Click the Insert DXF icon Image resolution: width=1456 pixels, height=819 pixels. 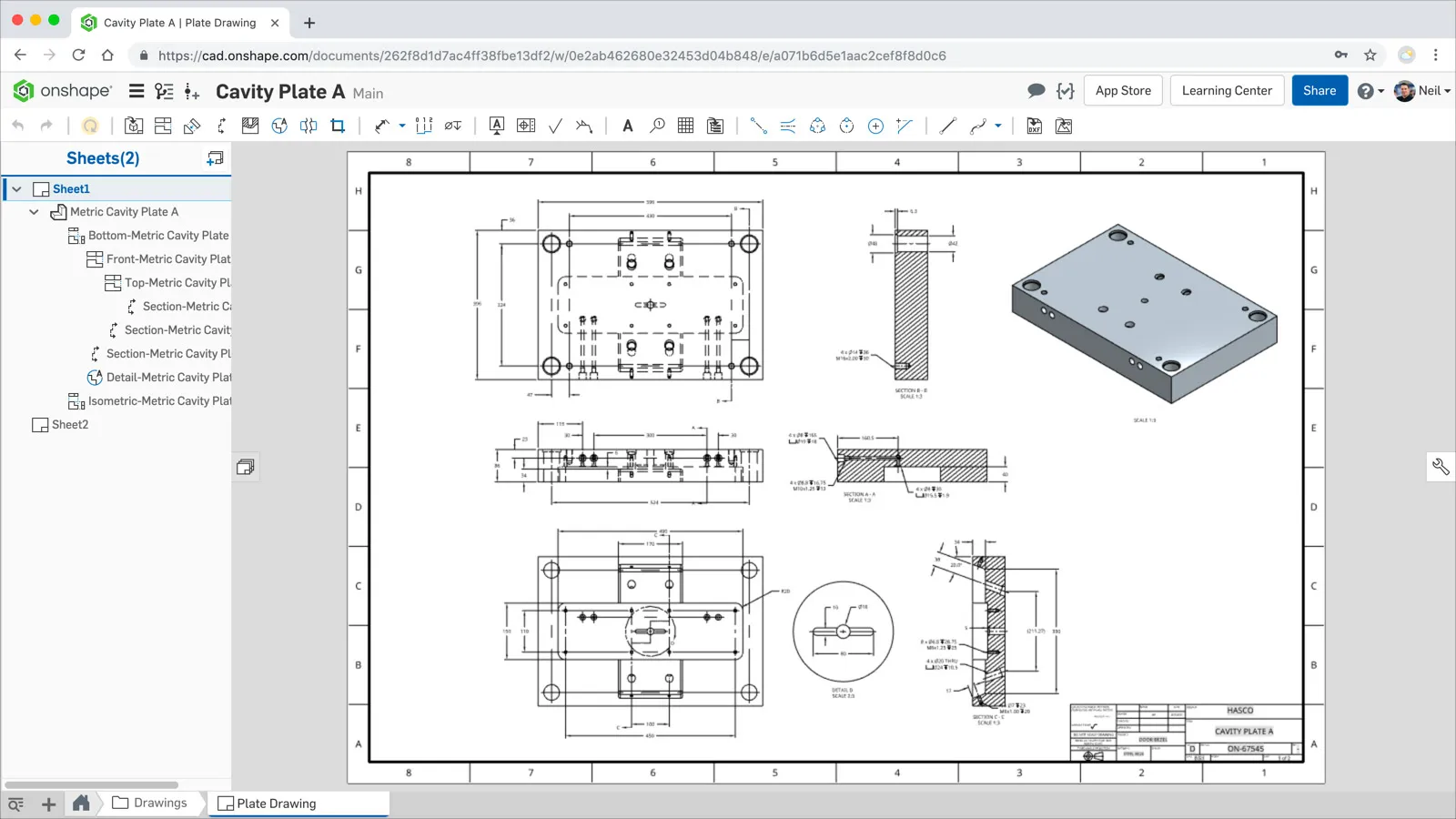tap(1034, 126)
